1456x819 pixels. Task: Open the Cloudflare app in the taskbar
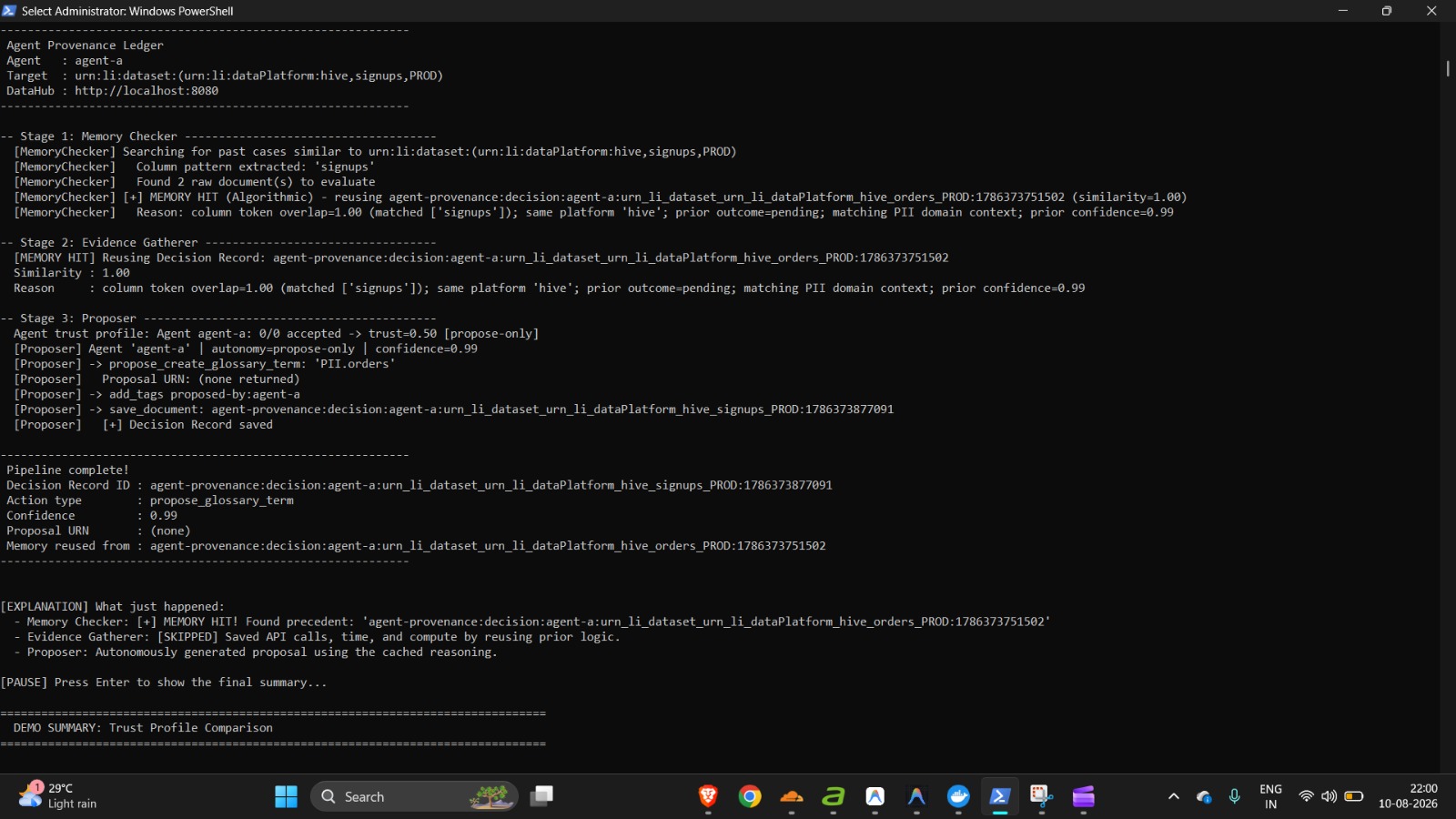pyautogui.click(x=792, y=796)
